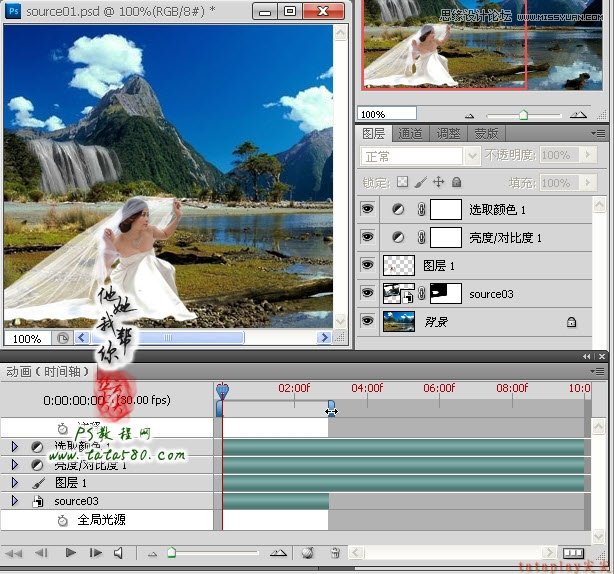Jump to the first frame of animation
Screen dimensions: 614x574
pyautogui.click(x=14, y=552)
